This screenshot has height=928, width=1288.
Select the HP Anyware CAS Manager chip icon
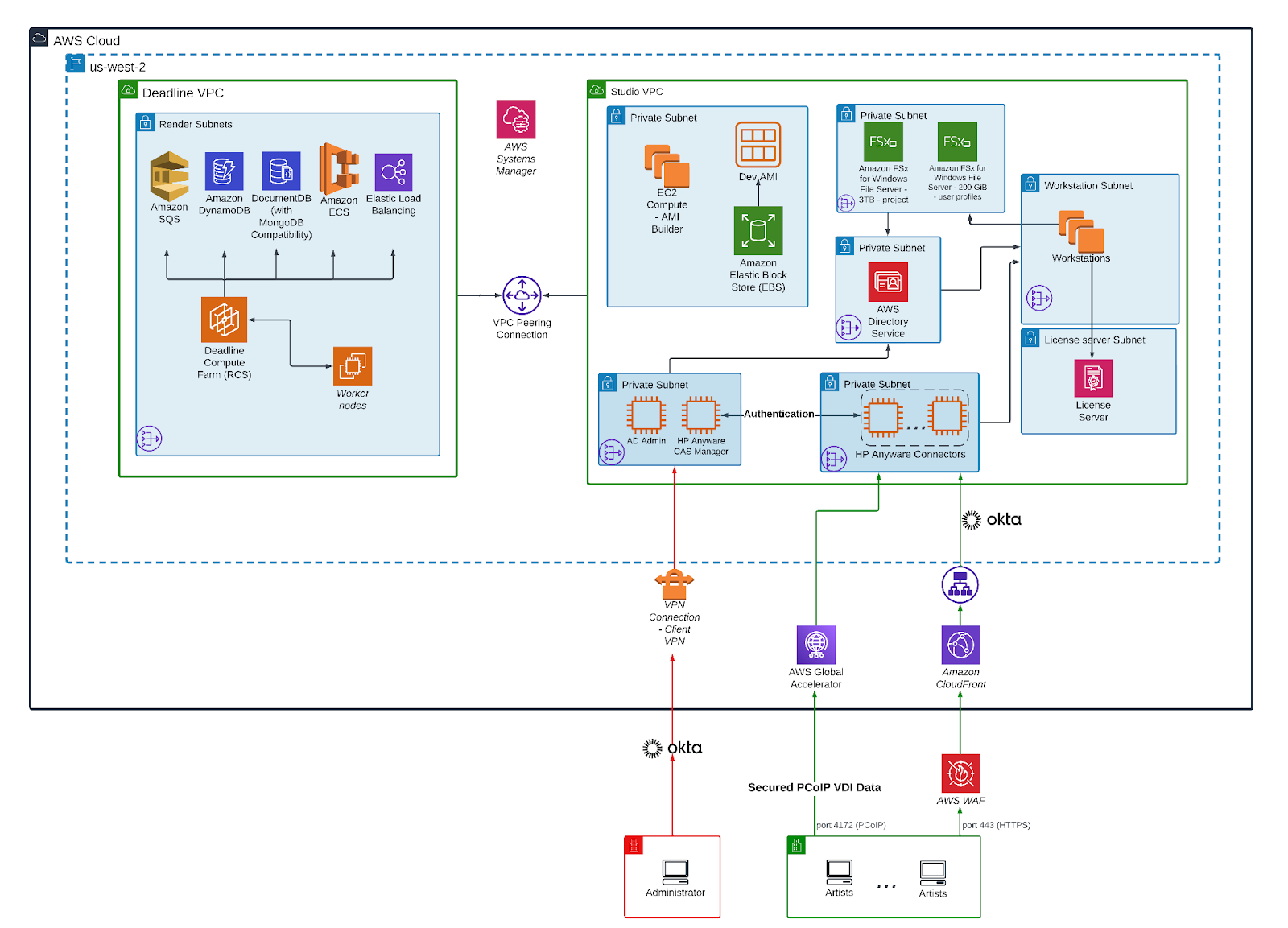coord(702,415)
